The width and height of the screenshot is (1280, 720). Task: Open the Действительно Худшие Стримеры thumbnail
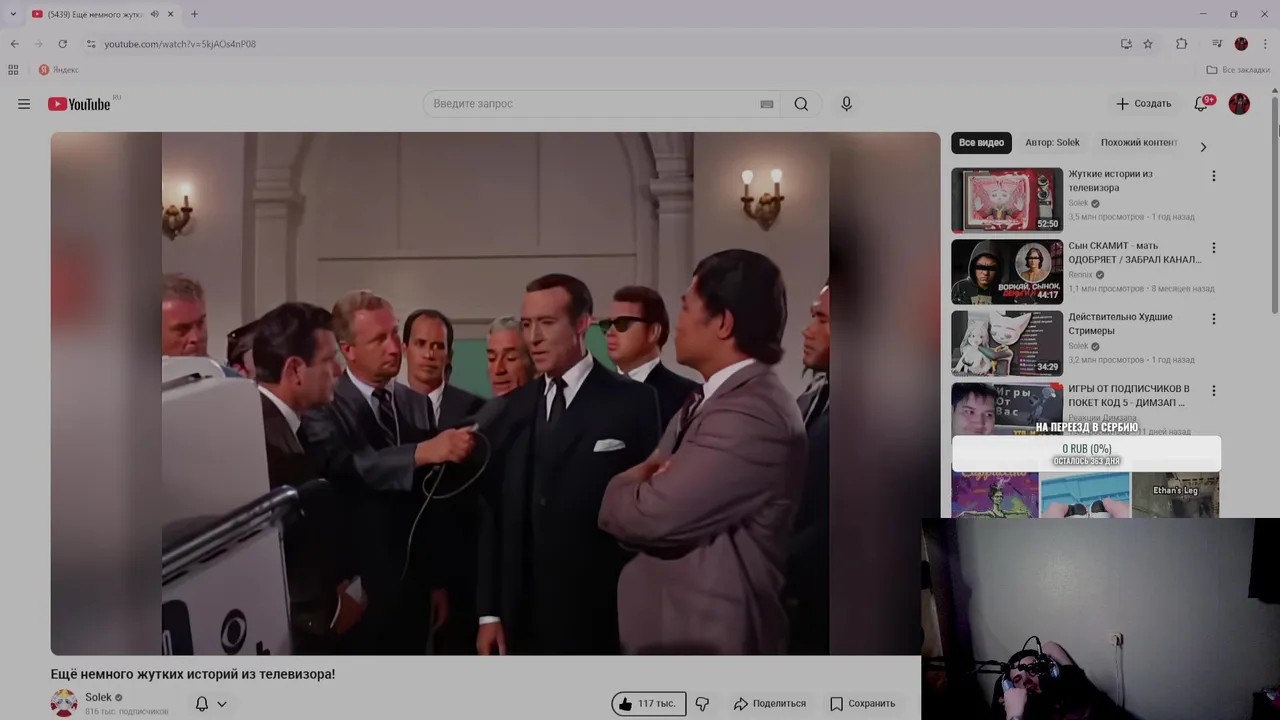point(1007,343)
